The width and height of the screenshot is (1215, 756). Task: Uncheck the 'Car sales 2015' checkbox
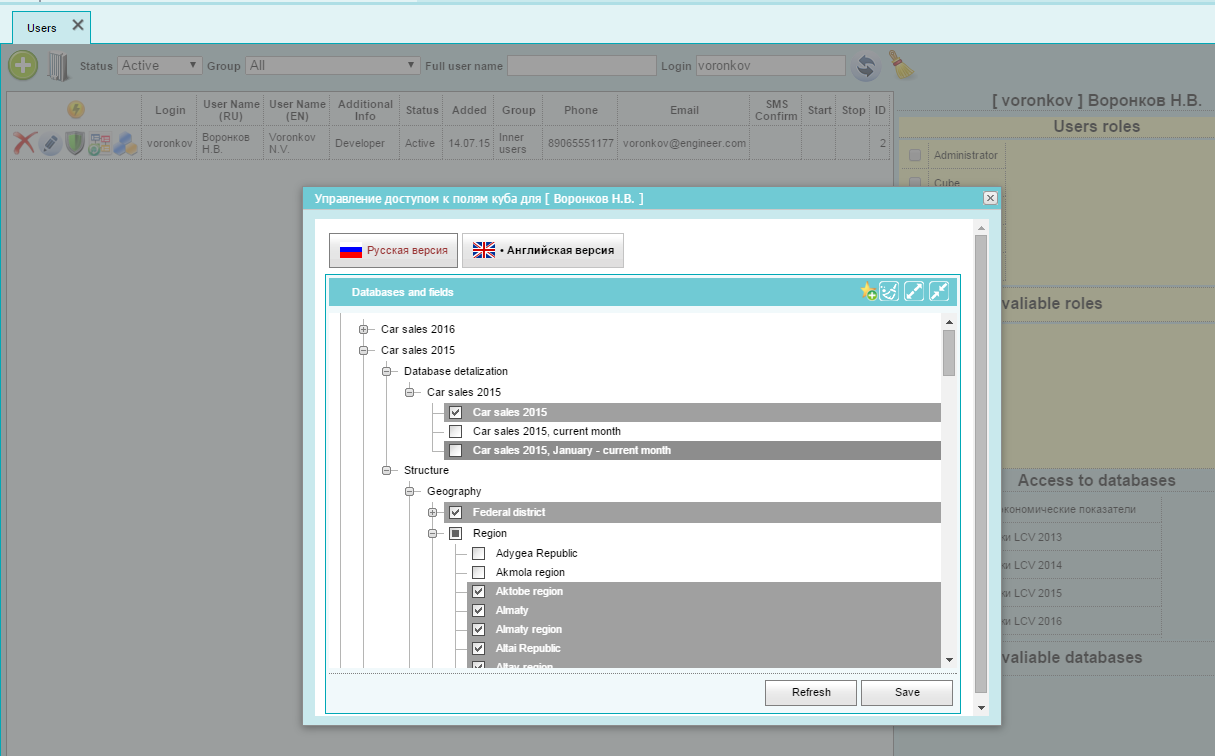click(455, 412)
